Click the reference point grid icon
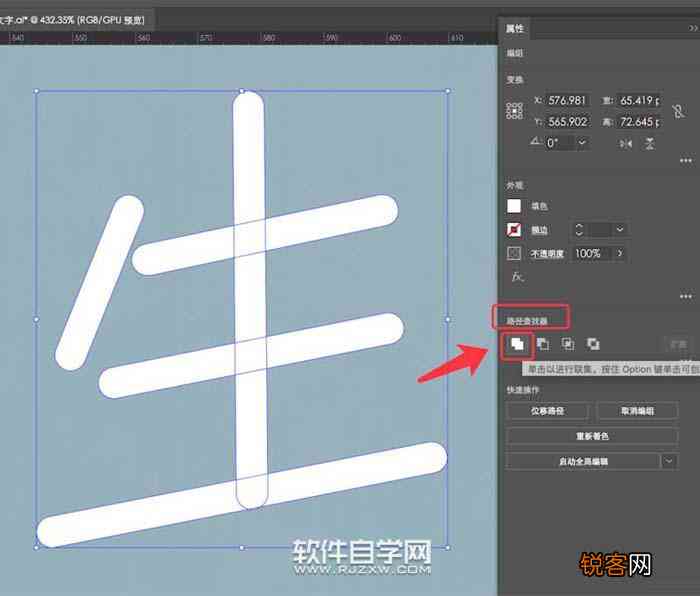Viewport: 700px width, 596px height. pyautogui.click(x=514, y=111)
